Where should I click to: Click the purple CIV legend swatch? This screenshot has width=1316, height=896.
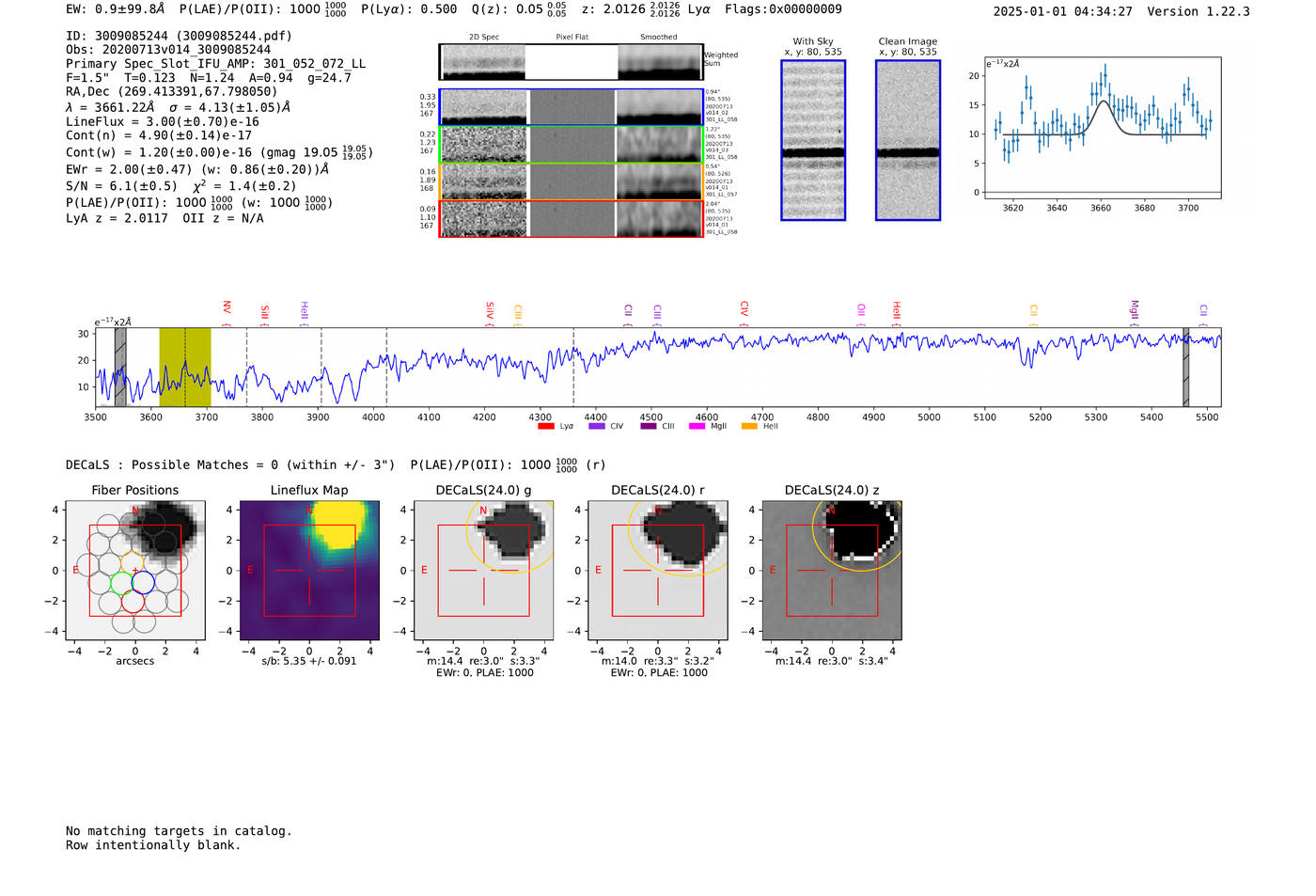pos(596,427)
